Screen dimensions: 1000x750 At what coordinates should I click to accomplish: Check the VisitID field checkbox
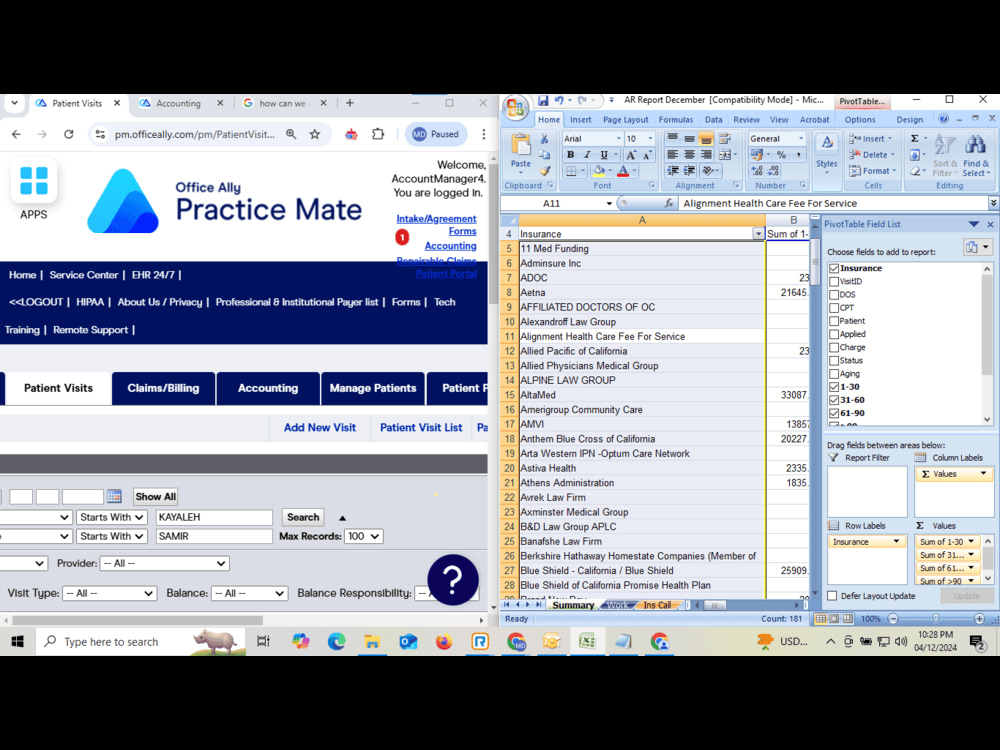click(x=834, y=281)
